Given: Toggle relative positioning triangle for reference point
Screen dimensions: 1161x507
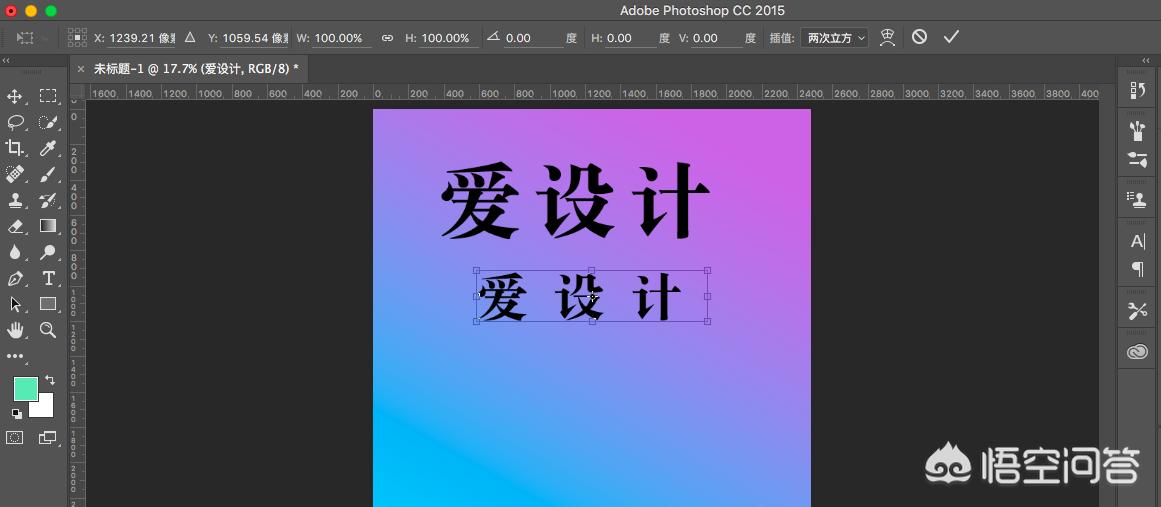Looking at the screenshot, I should click(190, 37).
